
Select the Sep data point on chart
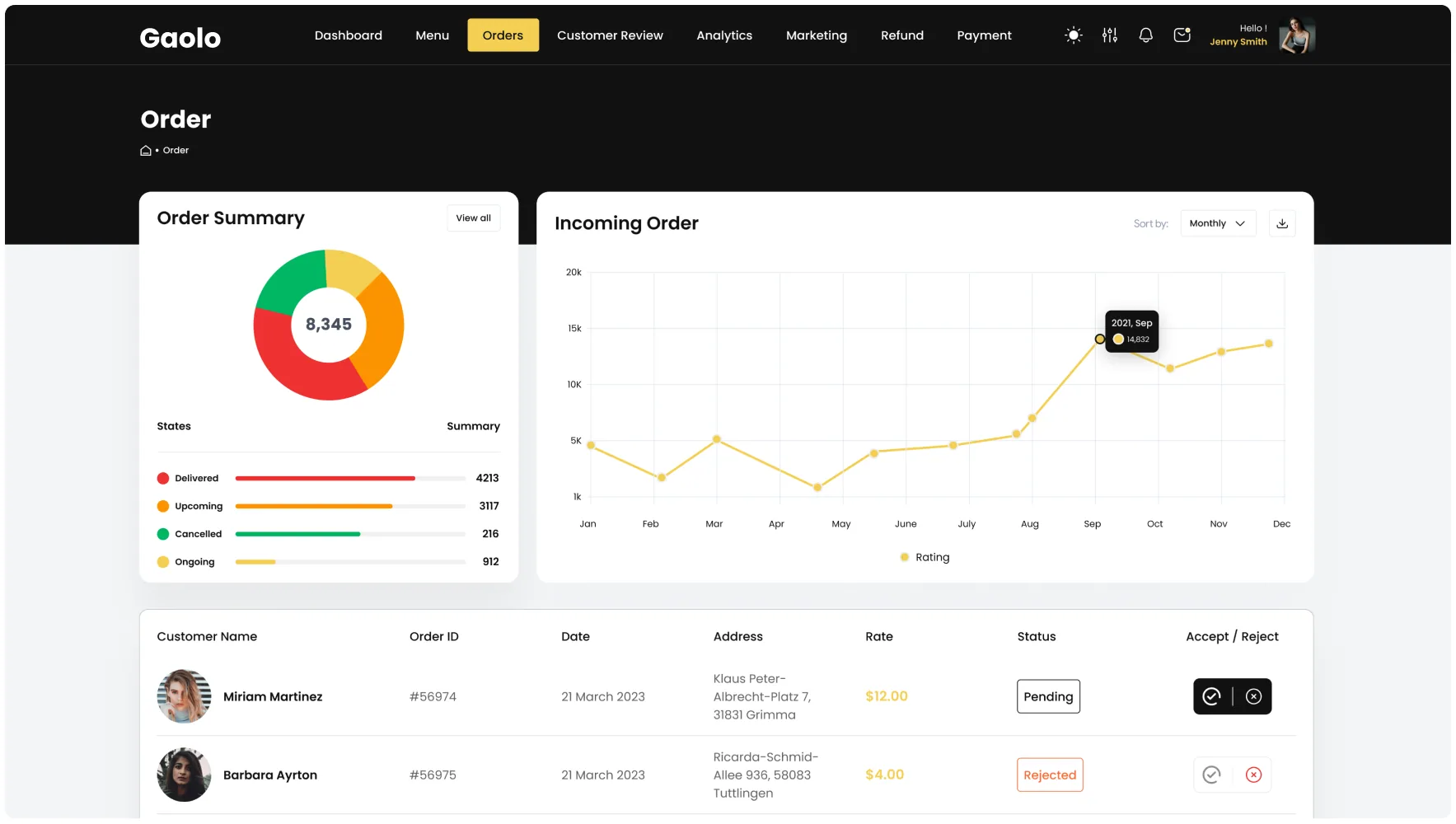pyautogui.click(x=1100, y=339)
